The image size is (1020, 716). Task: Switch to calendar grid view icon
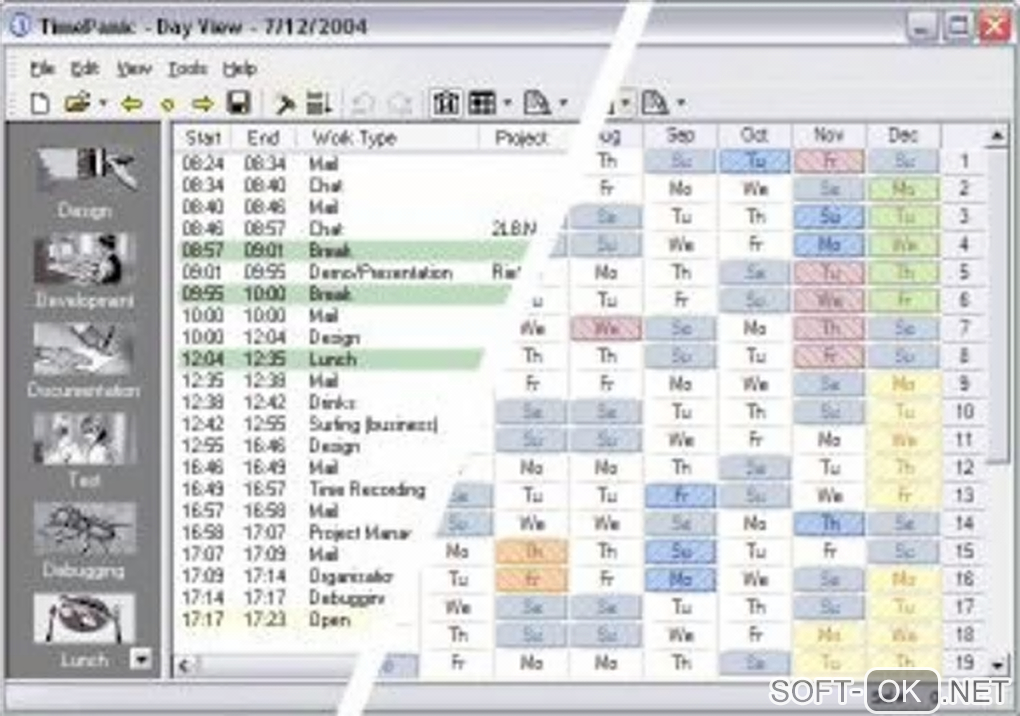click(483, 103)
